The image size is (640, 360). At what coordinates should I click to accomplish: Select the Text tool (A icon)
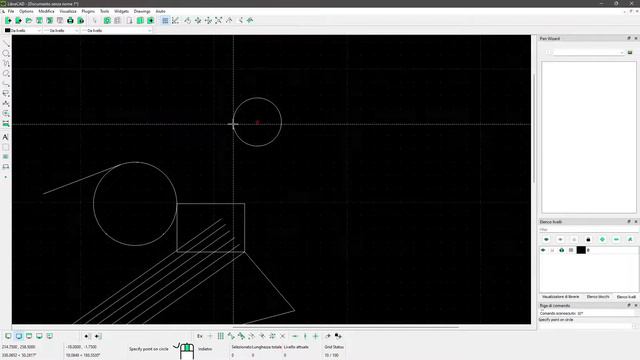click(6, 137)
